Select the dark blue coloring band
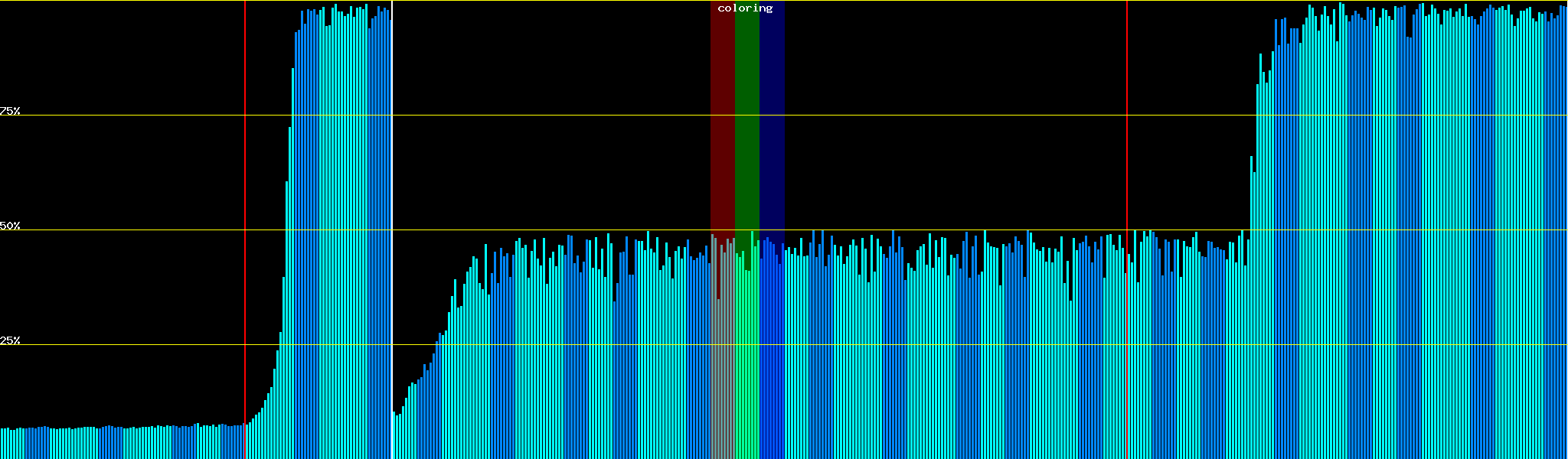 point(772,115)
